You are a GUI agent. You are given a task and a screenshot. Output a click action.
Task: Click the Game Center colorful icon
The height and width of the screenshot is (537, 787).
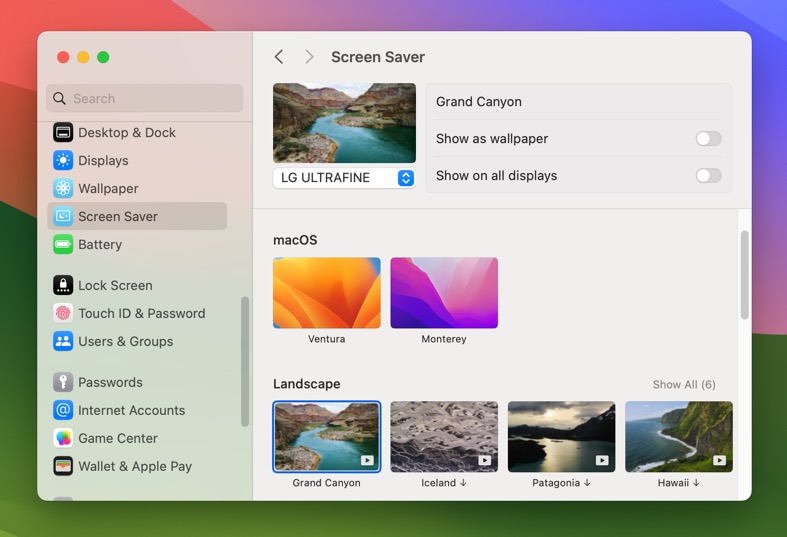[x=63, y=438]
